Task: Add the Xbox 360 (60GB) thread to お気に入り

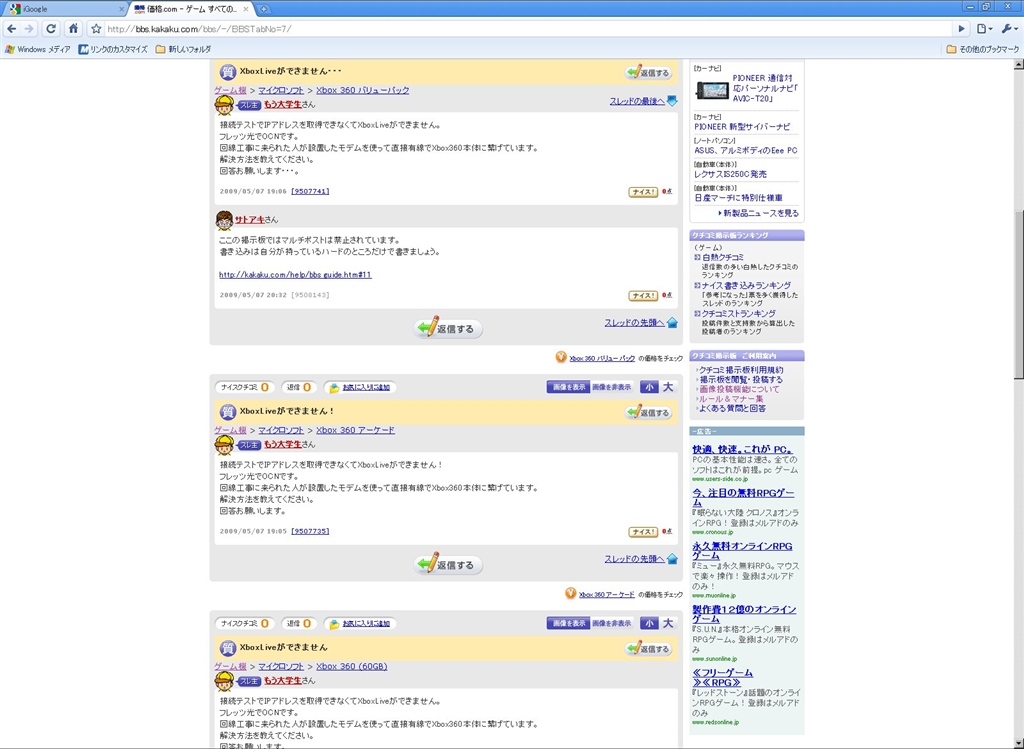Action: point(360,624)
